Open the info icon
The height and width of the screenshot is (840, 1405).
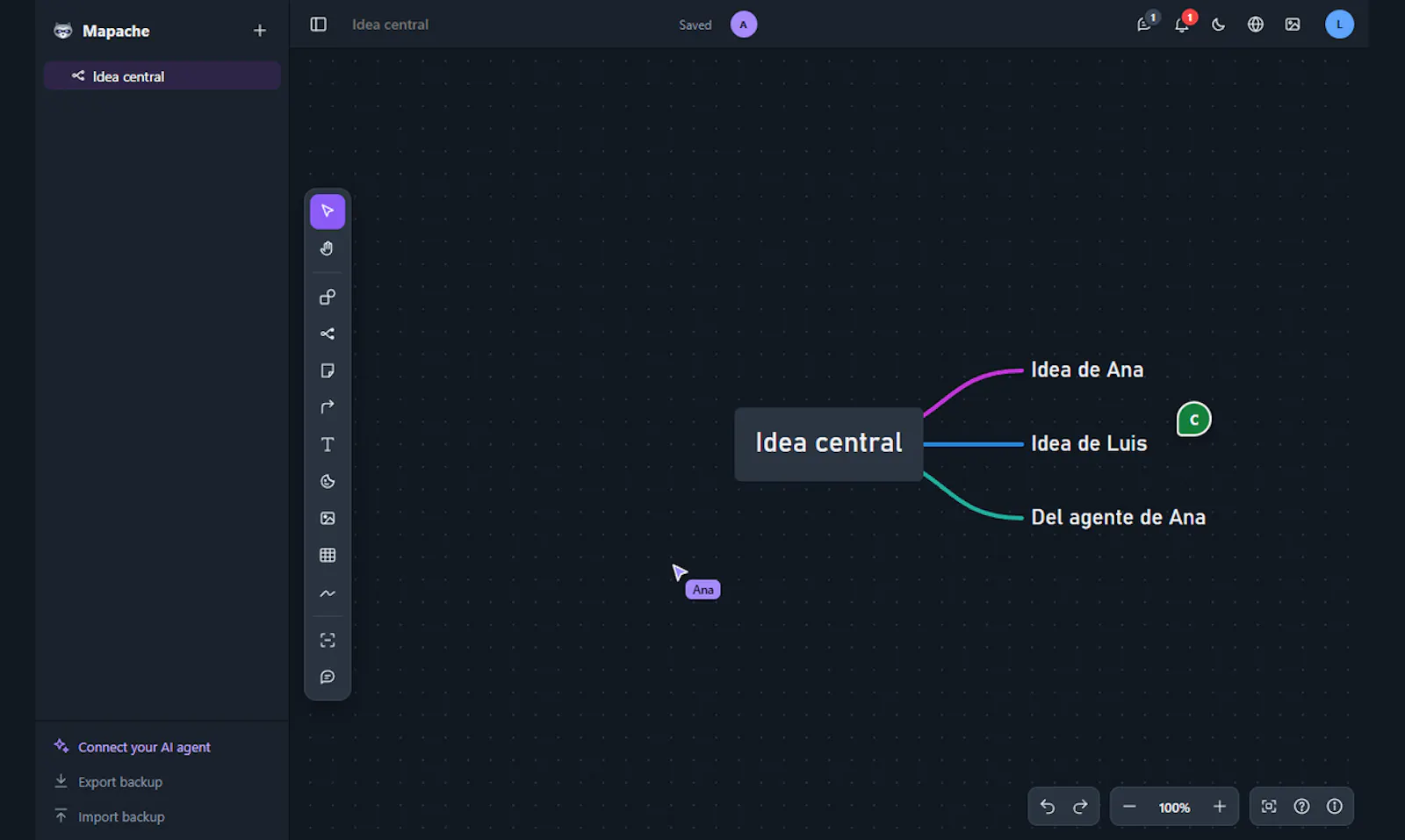[x=1335, y=807]
